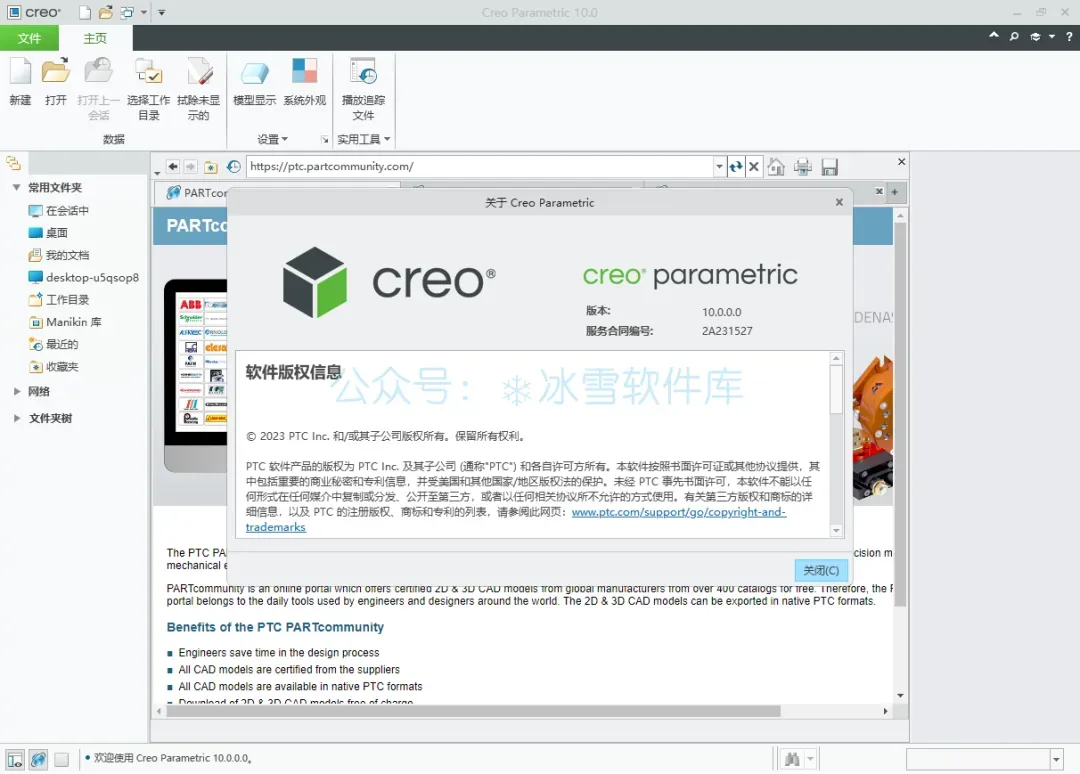Click the folder navigator icon above 常用文件夹
This screenshot has height=774, width=1080.
click(x=13, y=163)
